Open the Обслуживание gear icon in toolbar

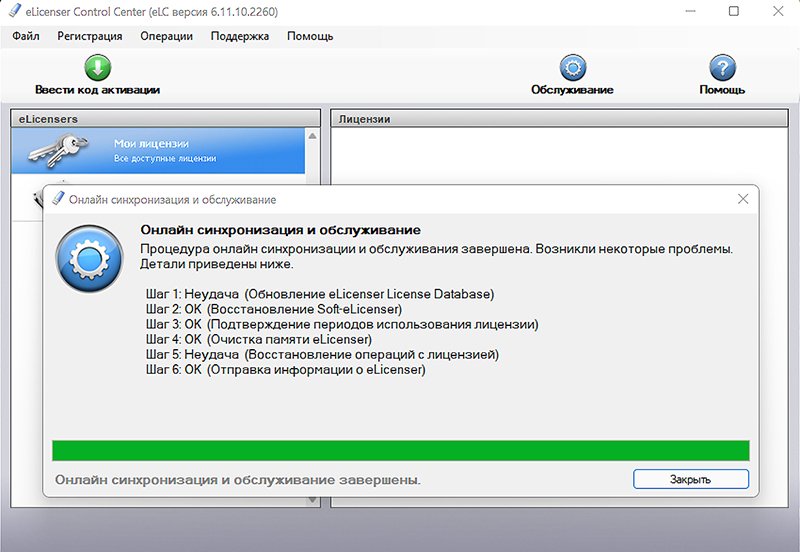pyautogui.click(x=572, y=68)
